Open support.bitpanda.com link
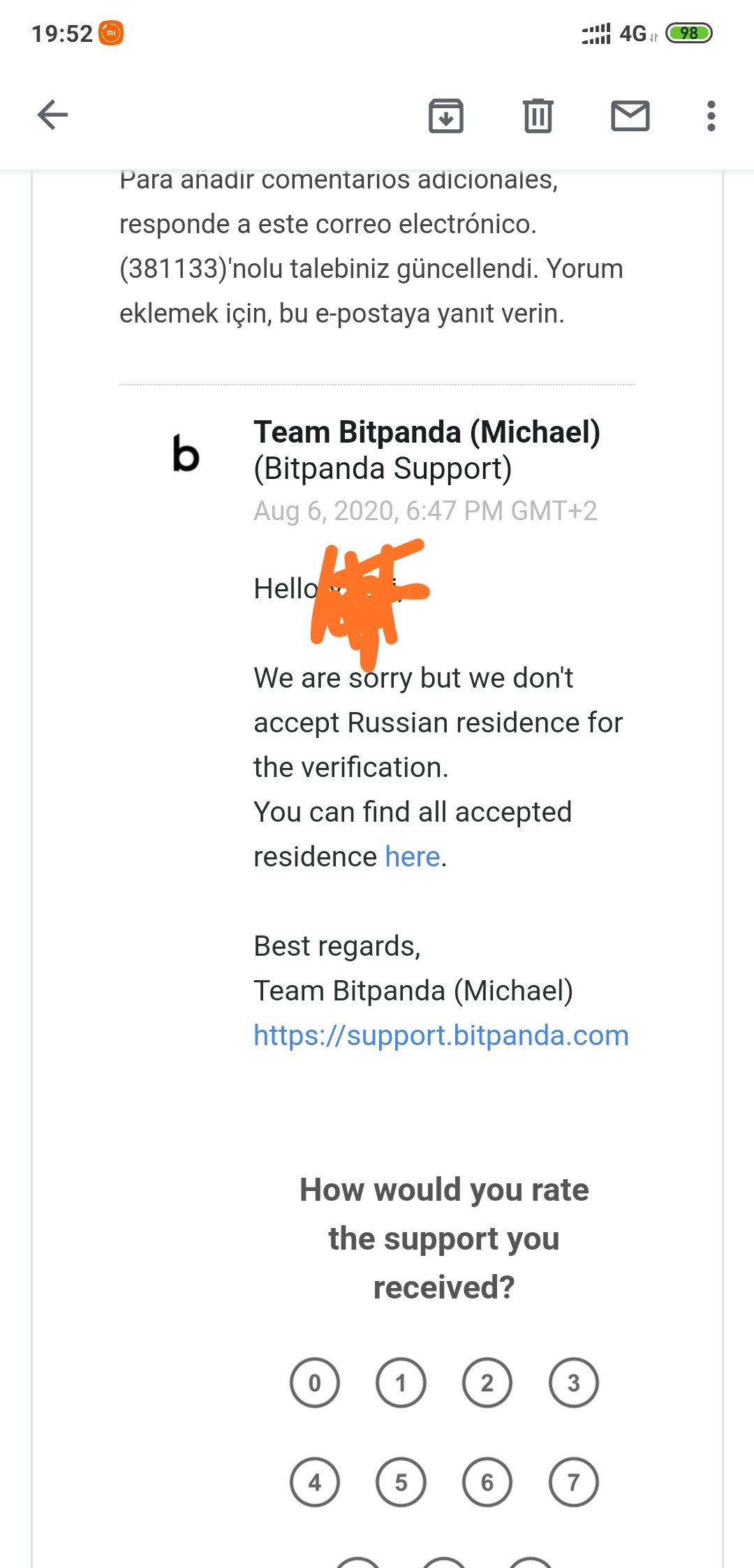Image resolution: width=754 pixels, height=1568 pixels. tap(441, 1035)
